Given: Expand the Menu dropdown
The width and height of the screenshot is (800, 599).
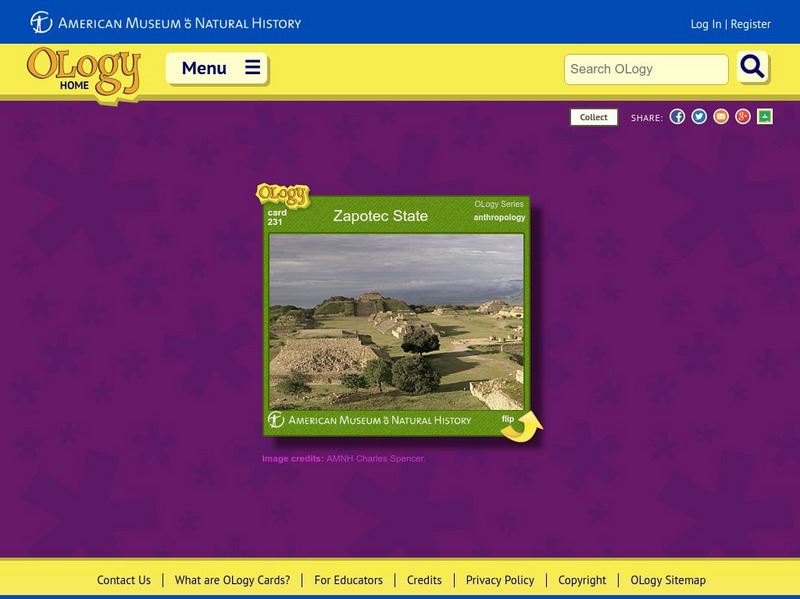Looking at the screenshot, I should 218,66.
